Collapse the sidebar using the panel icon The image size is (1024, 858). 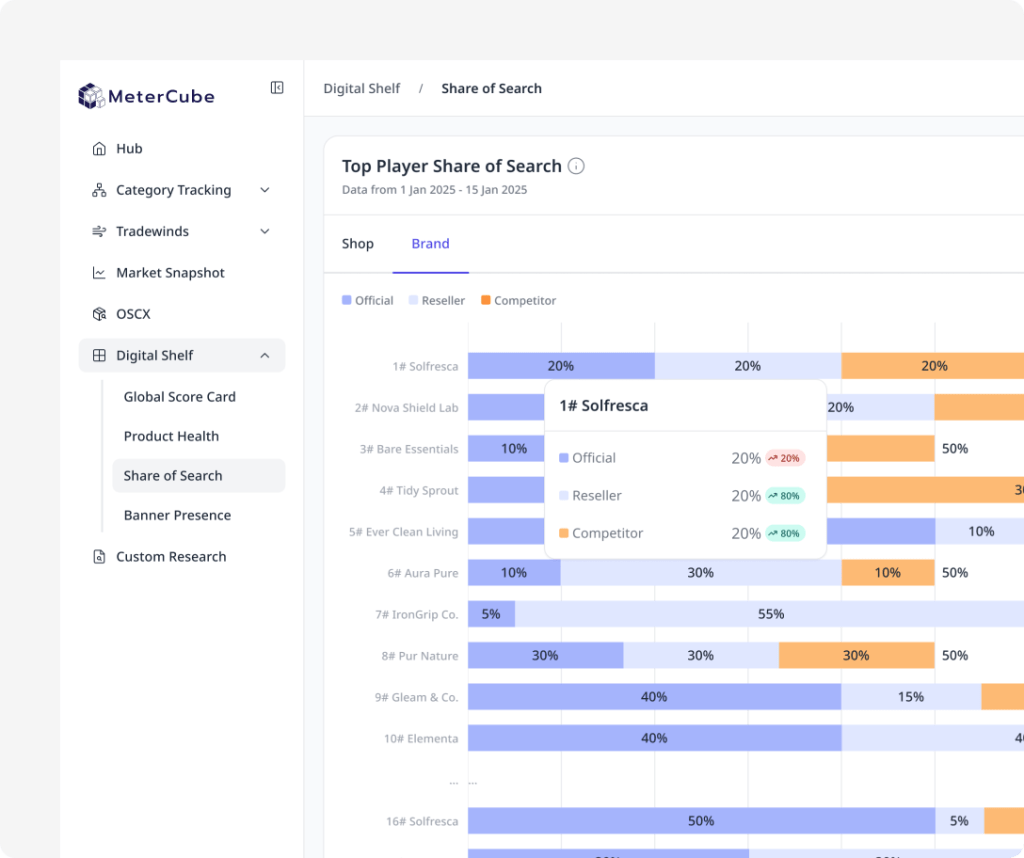(x=277, y=87)
